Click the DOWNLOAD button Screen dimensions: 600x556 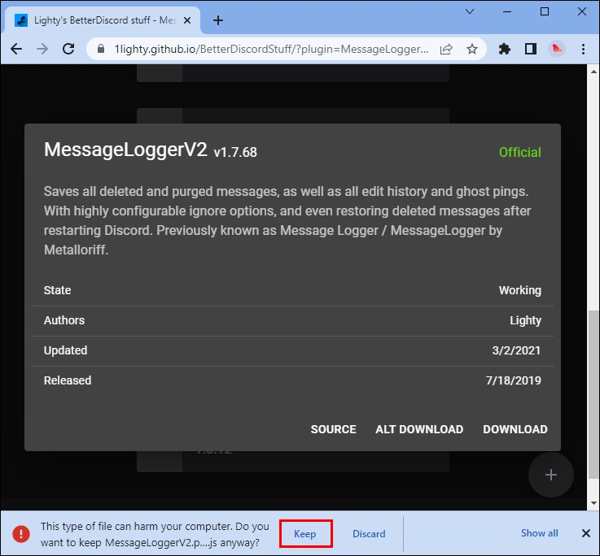515,429
